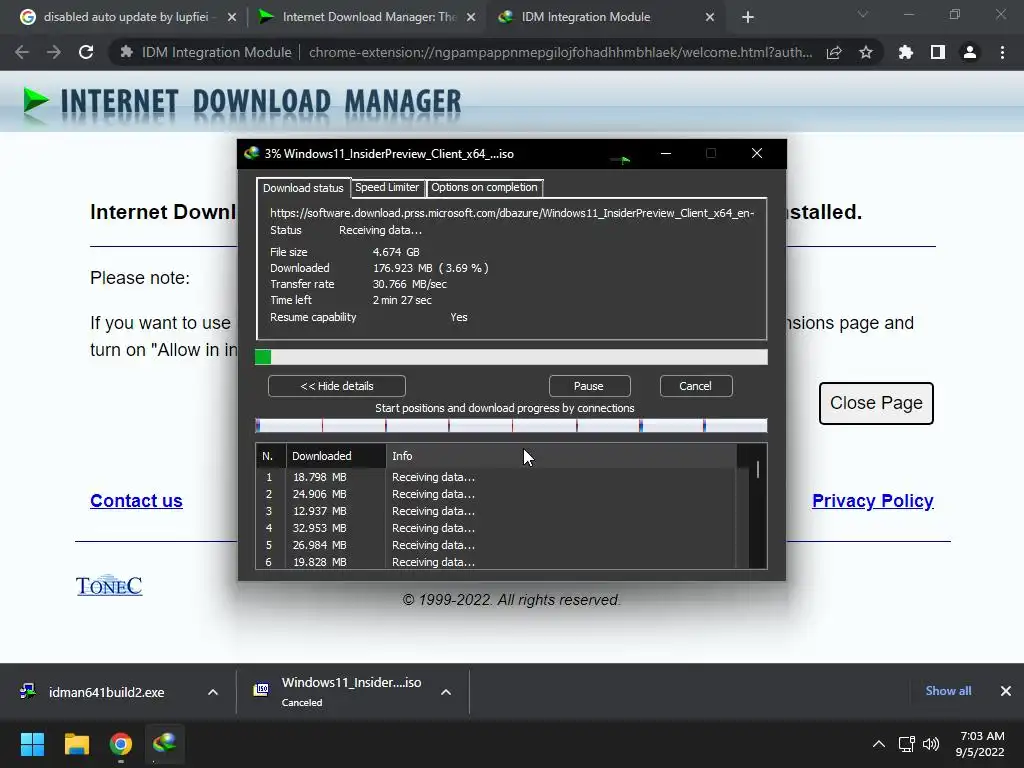
Task: Expand Windows11_Insider iso download options chevron
Action: 446,692
